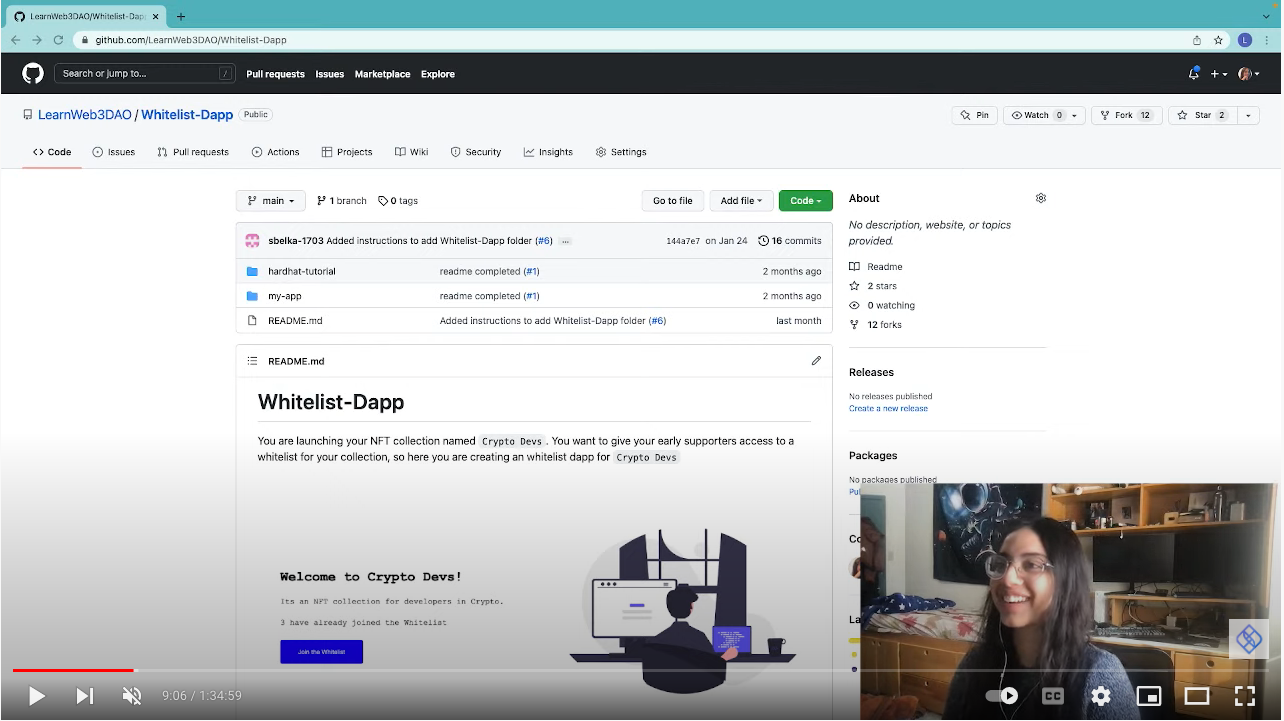Screen dimensions: 1284x721
Task: Click the video progress bar
Action: [642, 670]
